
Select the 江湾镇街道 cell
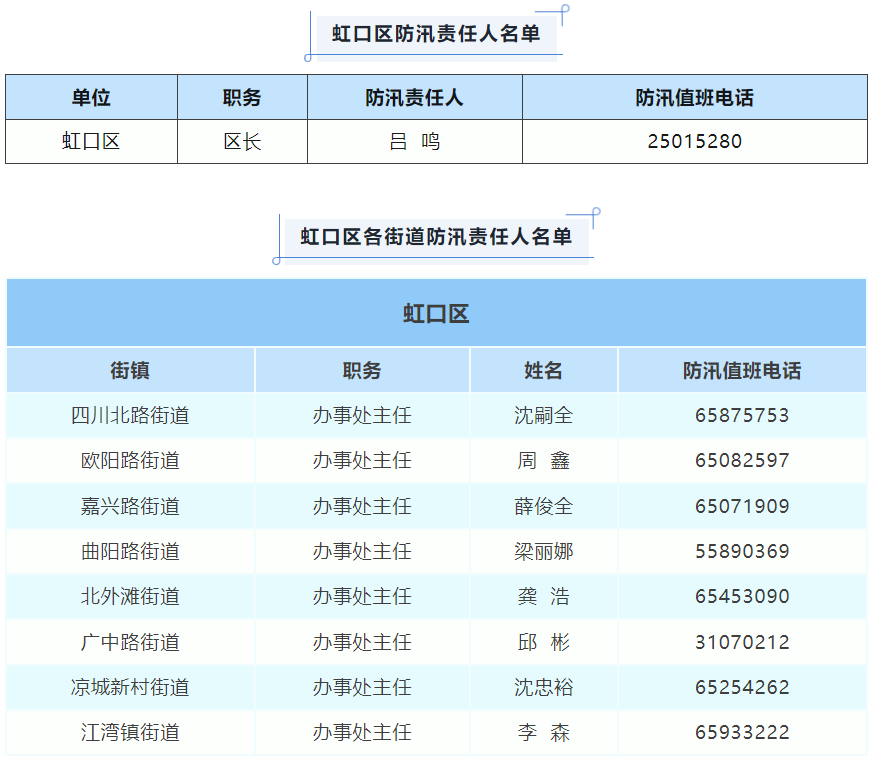130,733
